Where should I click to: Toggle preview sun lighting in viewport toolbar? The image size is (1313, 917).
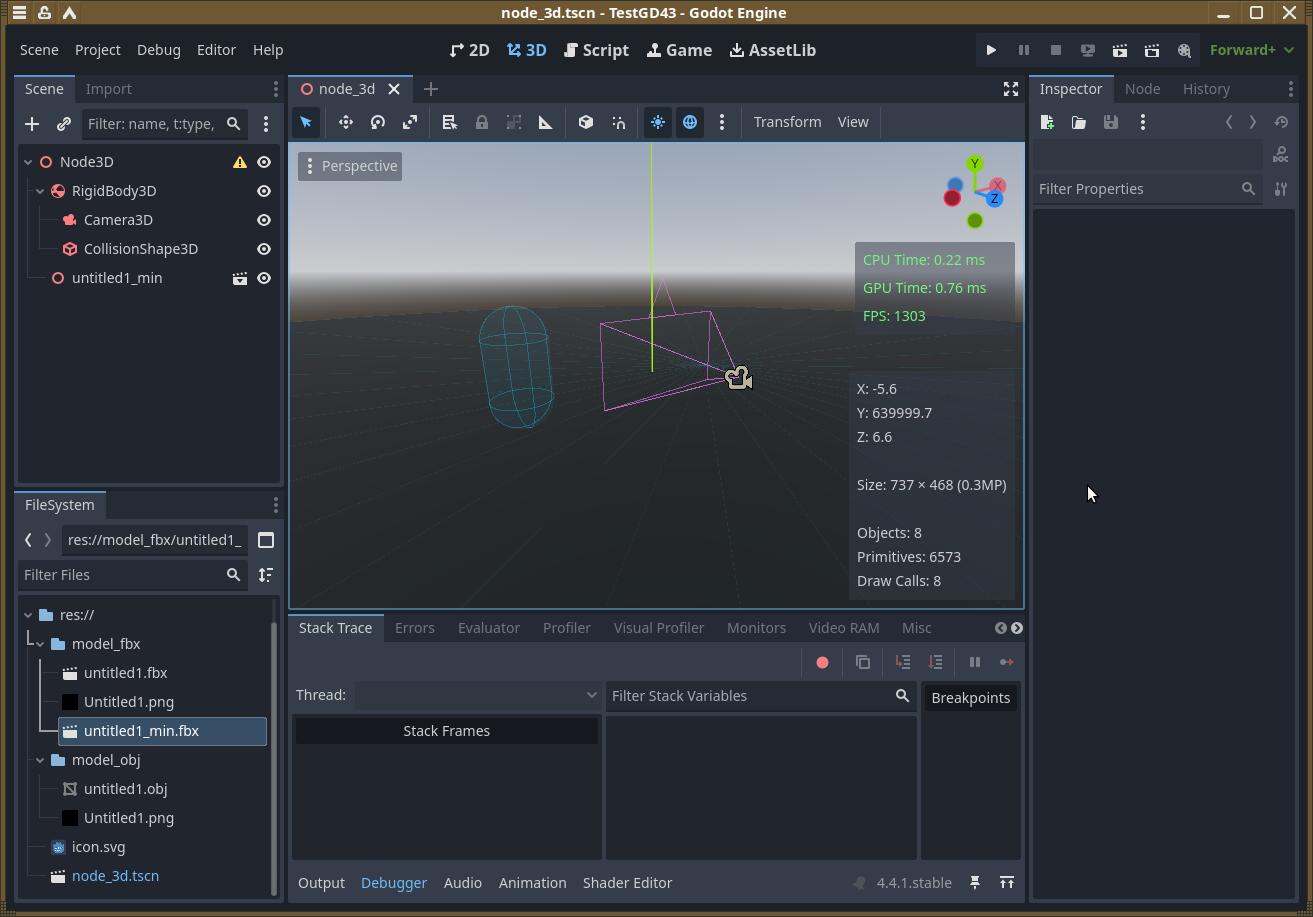click(658, 122)
